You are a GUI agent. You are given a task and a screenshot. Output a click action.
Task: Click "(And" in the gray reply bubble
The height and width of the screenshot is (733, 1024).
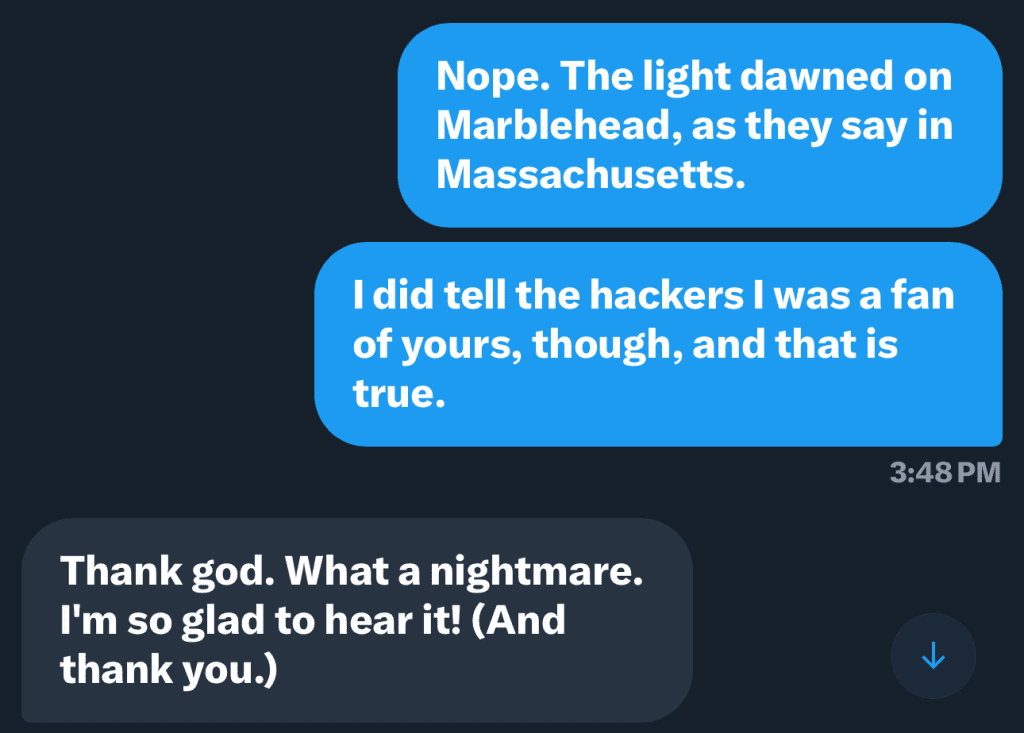point(518,620)
